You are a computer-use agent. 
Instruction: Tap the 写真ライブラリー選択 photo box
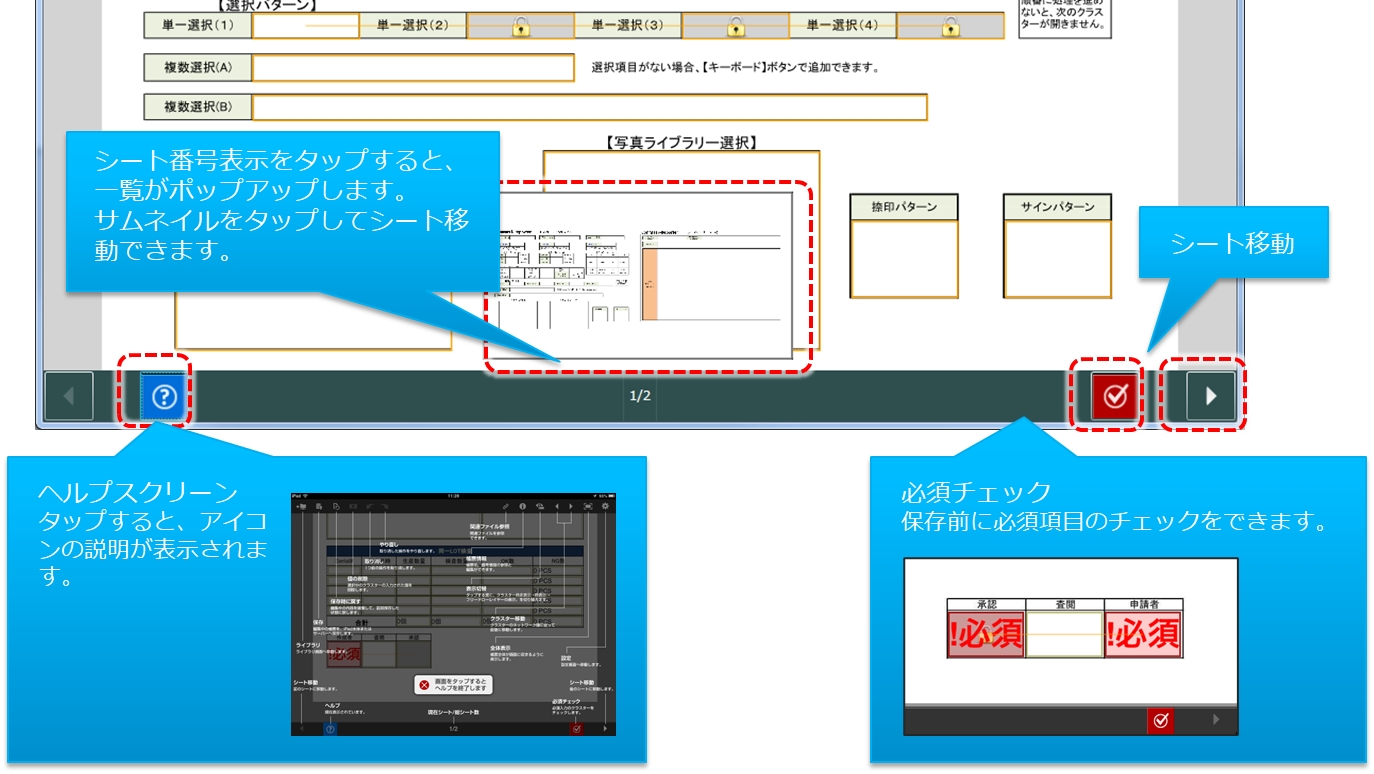click(x=680, y=169)
